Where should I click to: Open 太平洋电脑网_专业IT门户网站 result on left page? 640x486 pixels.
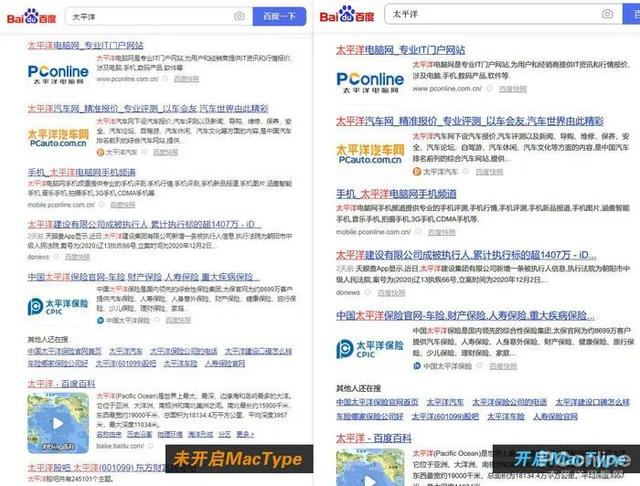pyautogui.click(x=85, y=45)
